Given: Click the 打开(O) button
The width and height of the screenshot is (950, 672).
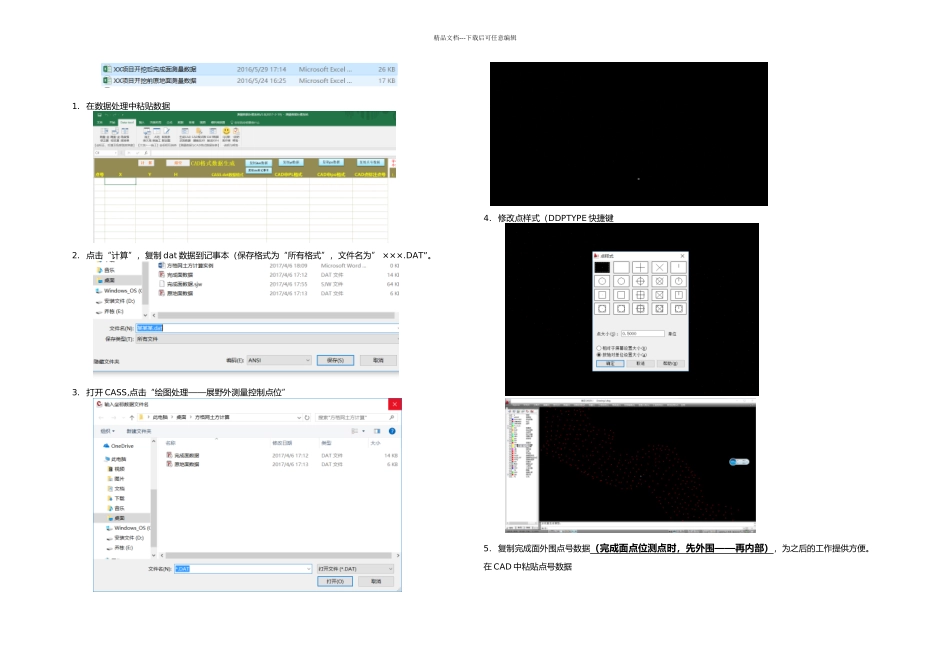Looking at the screenshot, I should 335,581.
